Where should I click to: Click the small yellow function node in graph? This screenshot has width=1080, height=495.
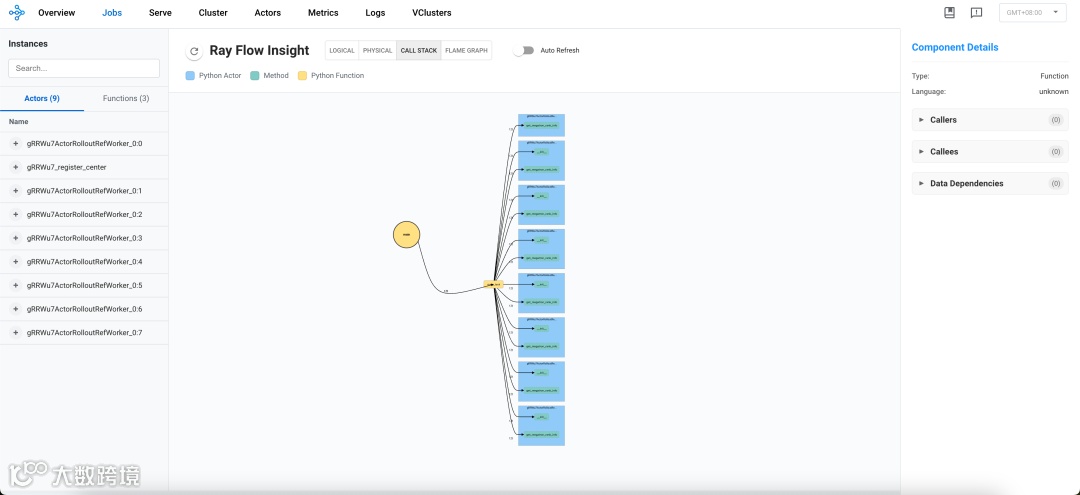[x=493, y=284]
